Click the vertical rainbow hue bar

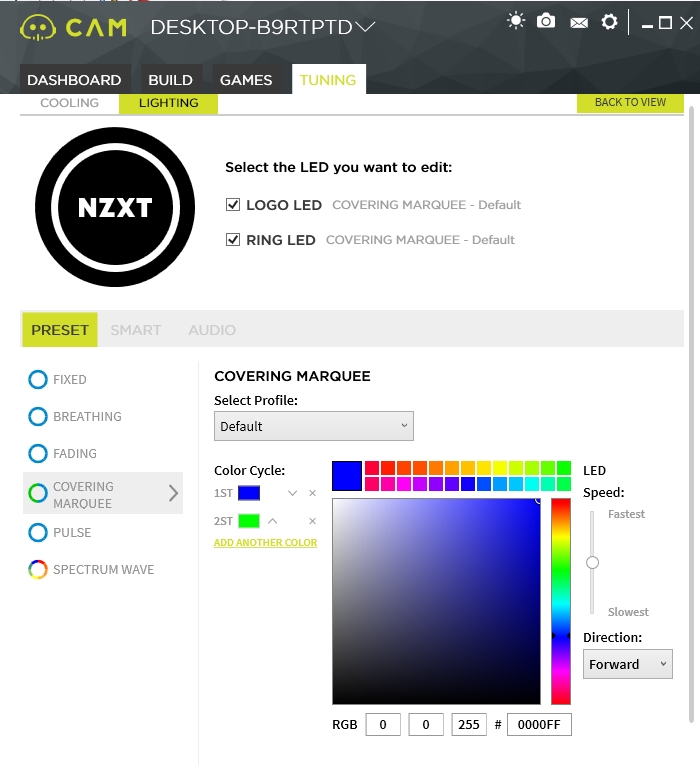[561, 601]
